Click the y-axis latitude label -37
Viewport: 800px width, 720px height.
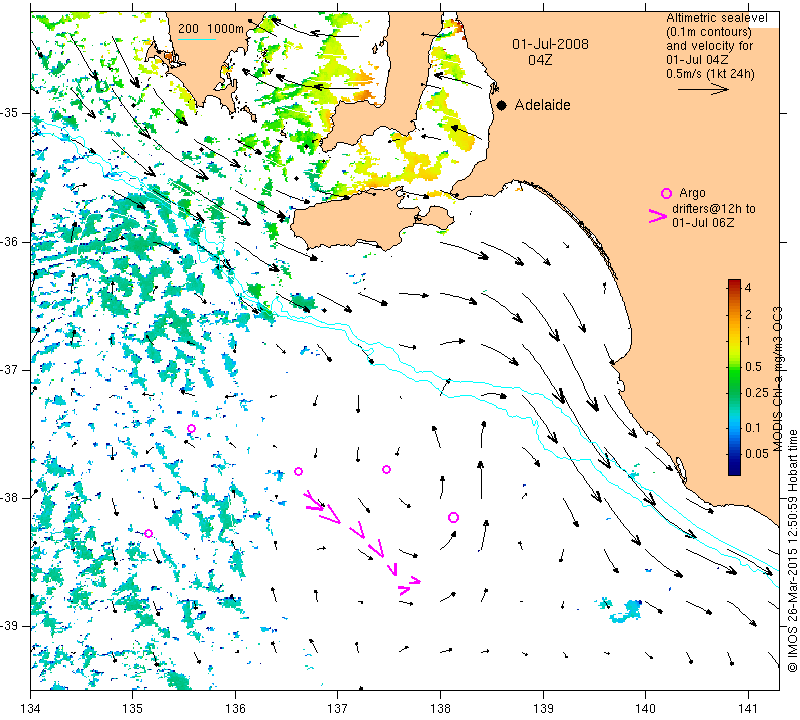tap(10, 369)
